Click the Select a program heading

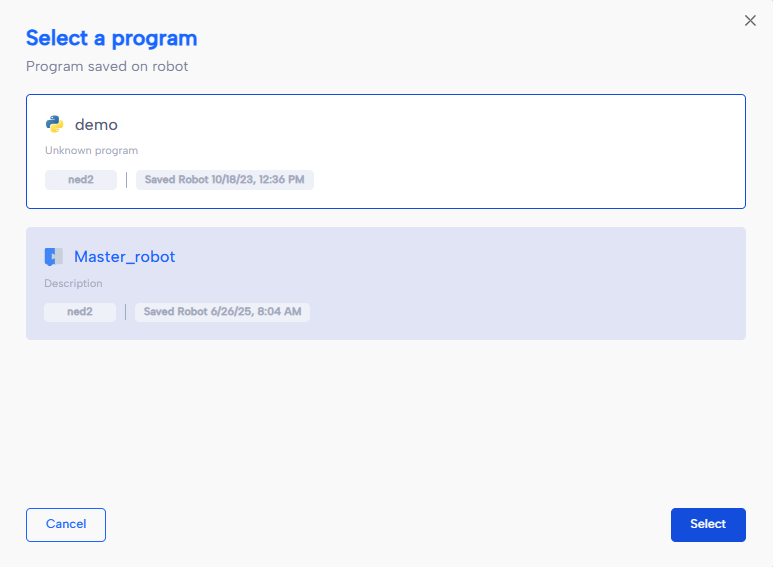click(111, 38)
